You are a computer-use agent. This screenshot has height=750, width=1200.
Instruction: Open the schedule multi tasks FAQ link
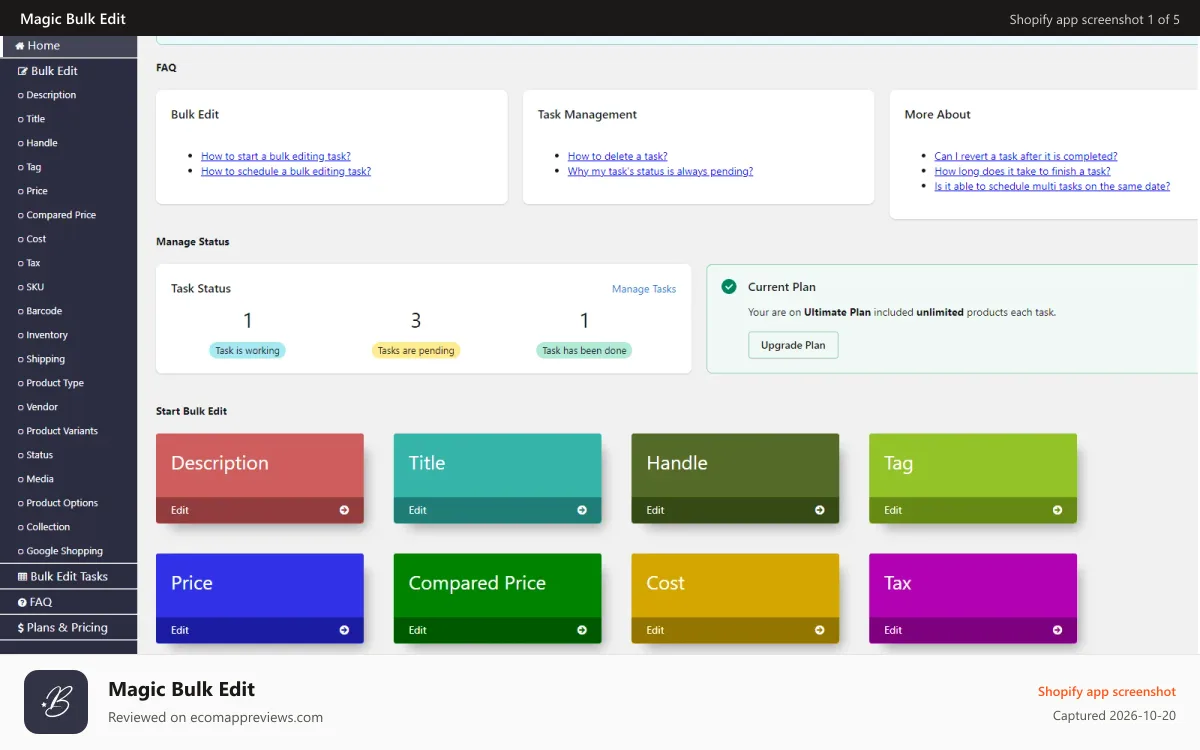(1052, 186)
